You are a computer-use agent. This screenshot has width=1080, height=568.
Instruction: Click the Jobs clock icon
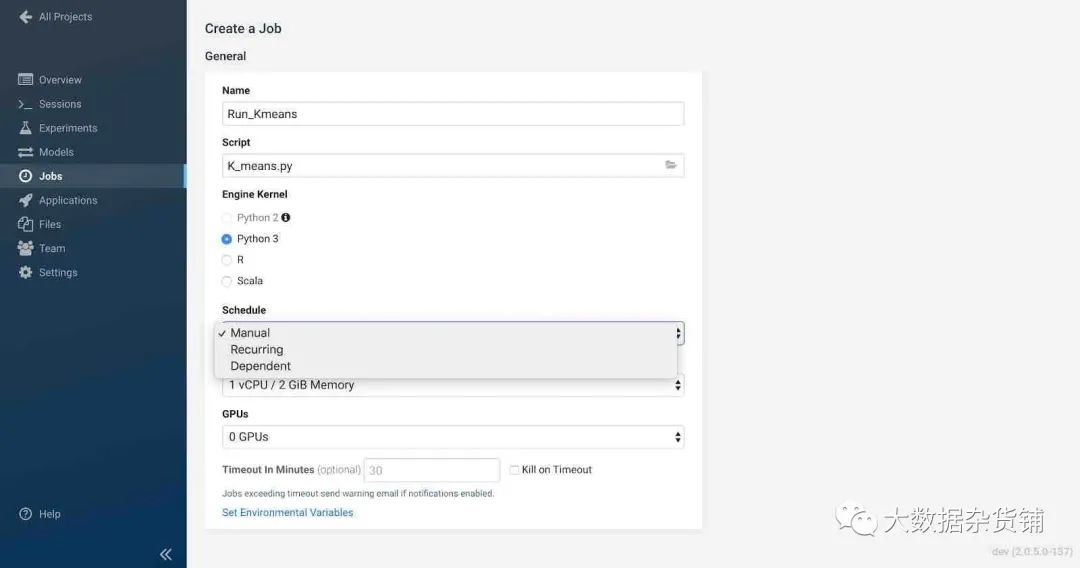(25, 176)
